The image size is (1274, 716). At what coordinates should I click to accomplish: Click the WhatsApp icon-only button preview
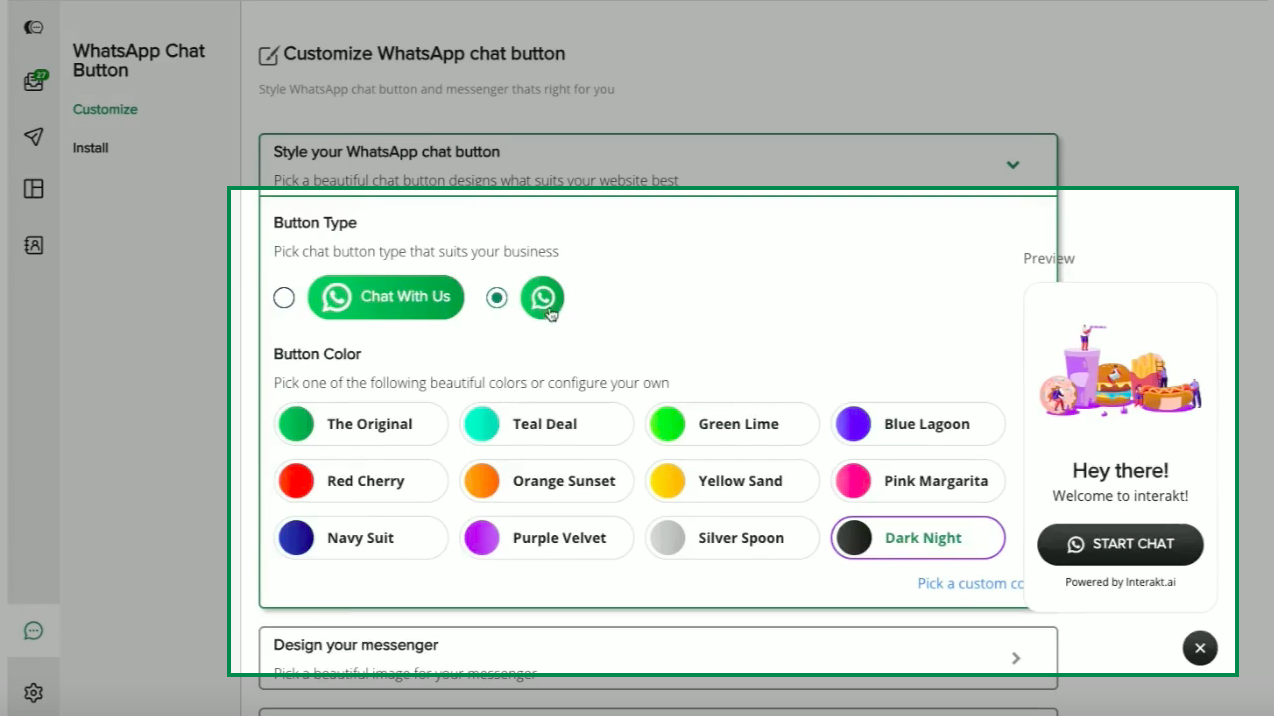tap(542, 297)
